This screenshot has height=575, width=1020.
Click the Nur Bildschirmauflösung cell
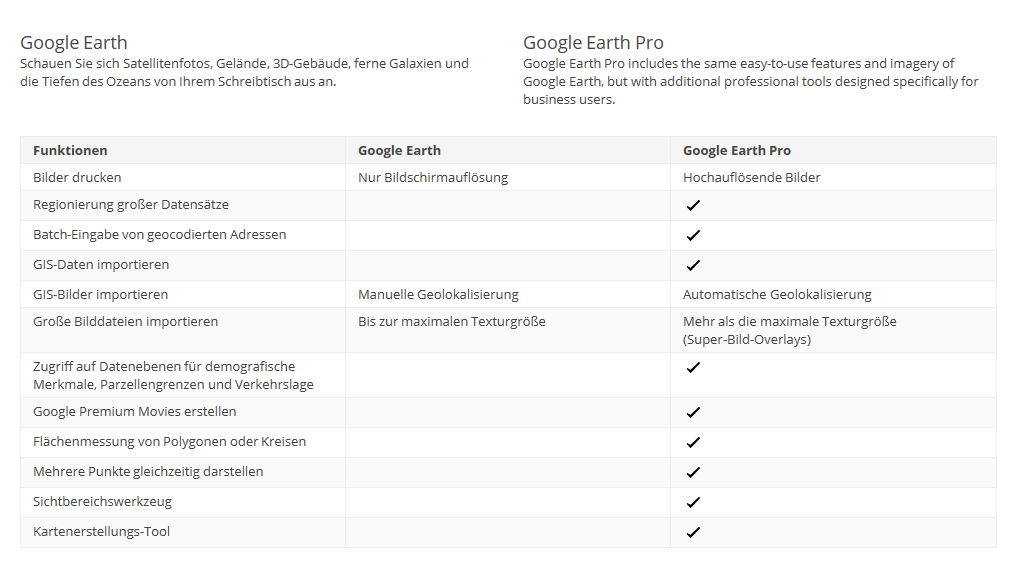pyautogui.click(x=433, y=178)
